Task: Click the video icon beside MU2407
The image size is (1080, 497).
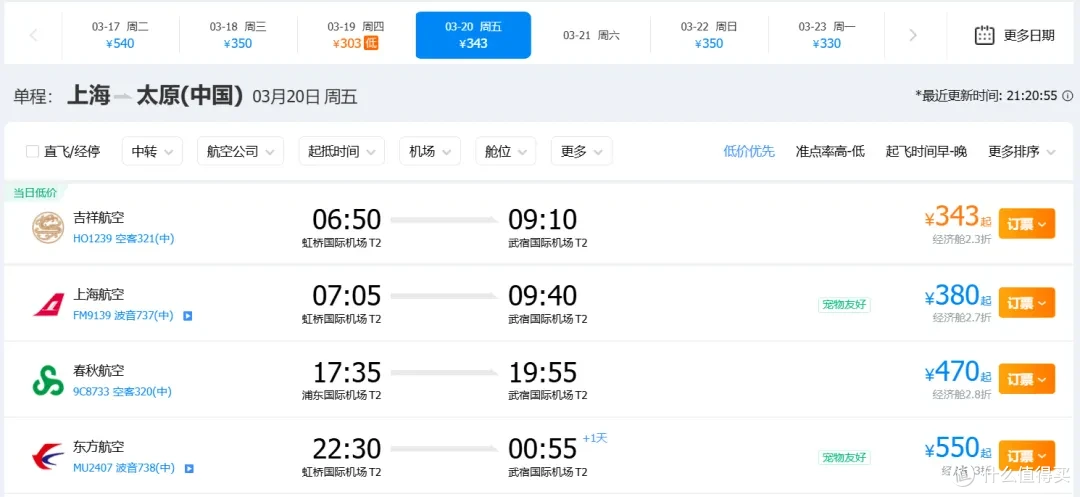Action: click(x=189, y=469)
